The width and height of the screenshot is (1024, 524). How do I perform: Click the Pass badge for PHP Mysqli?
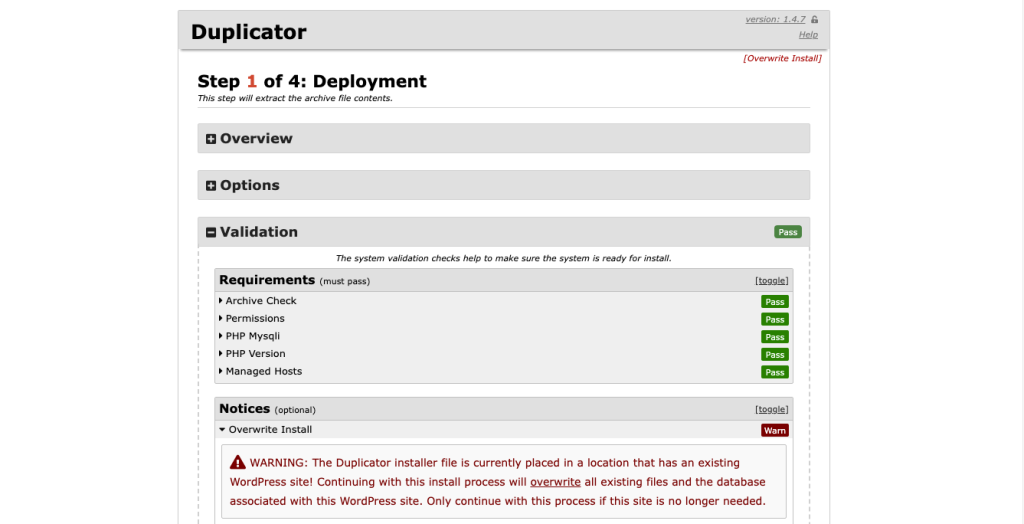click(x=775, y=337)
